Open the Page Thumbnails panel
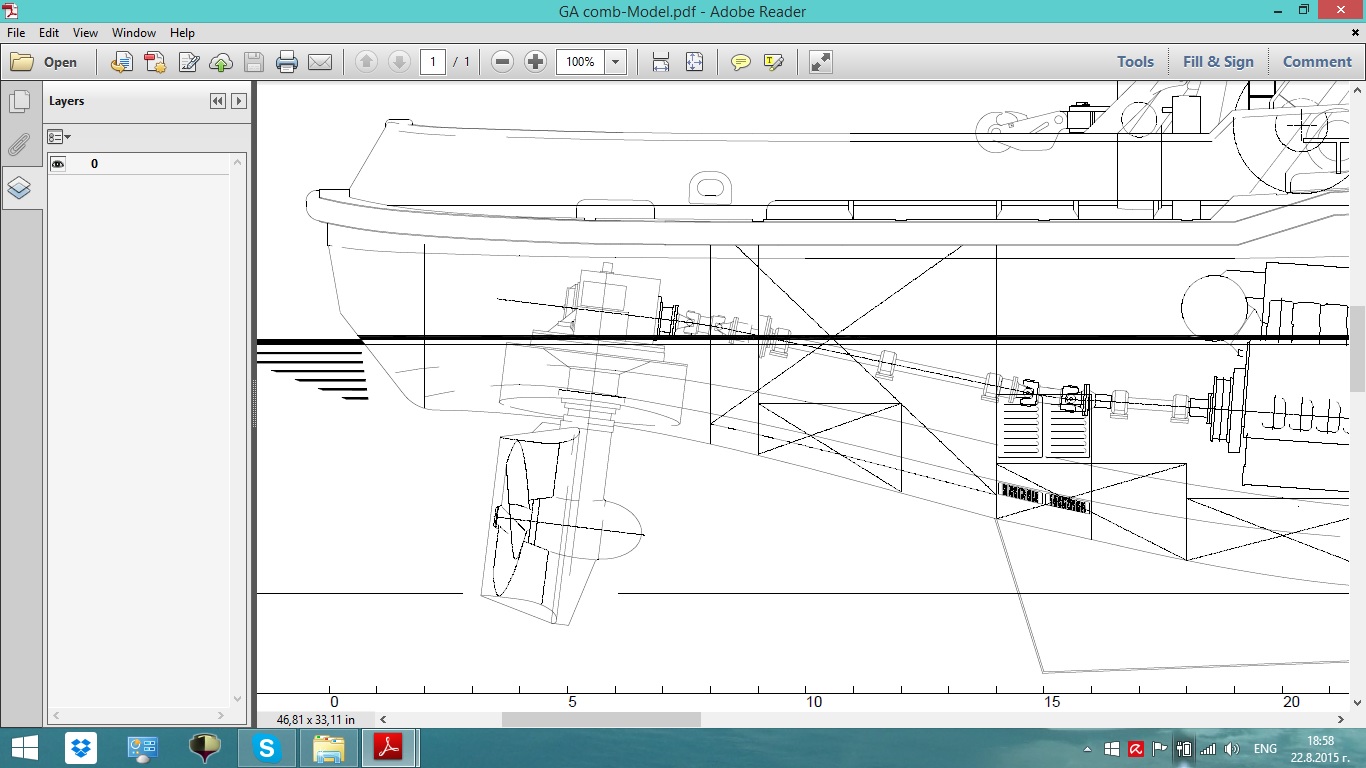The height and width of the screenshot is (768, 1366). (19, 102)
